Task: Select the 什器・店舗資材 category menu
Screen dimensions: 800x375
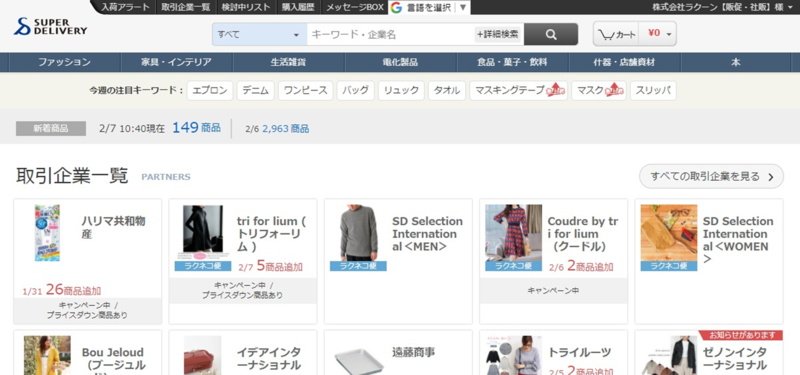Action: (624, 62)
